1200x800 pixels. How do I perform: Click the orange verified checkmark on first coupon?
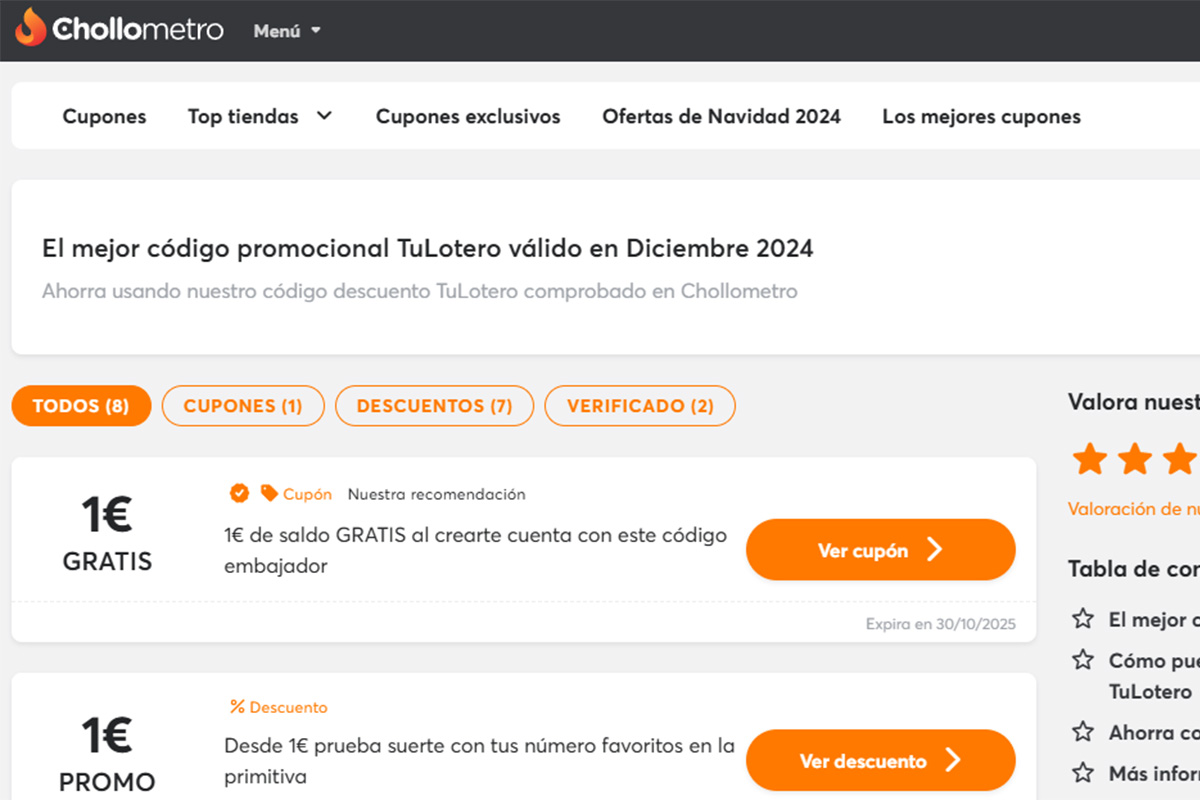[x=239, y=493]
